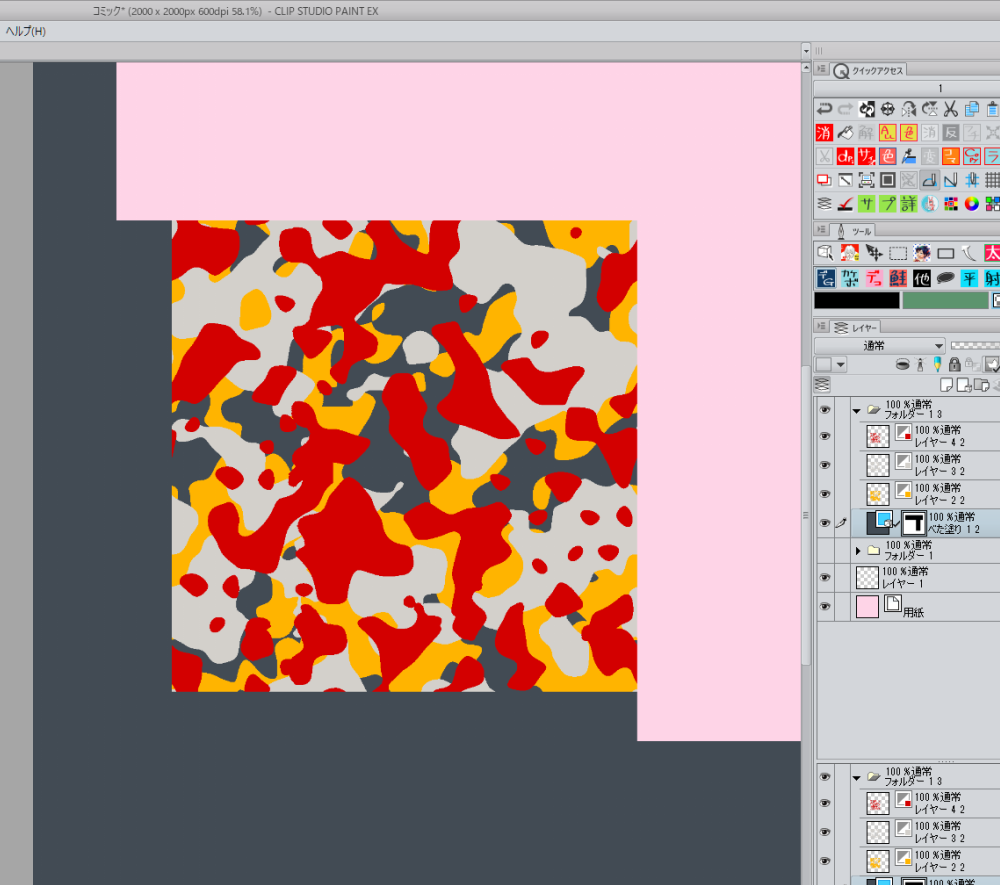Image resolution: width=1000 pixels, height=885 pixels.
Task: Select the レイヤー panel tab
Action: (x=857, y=328)
